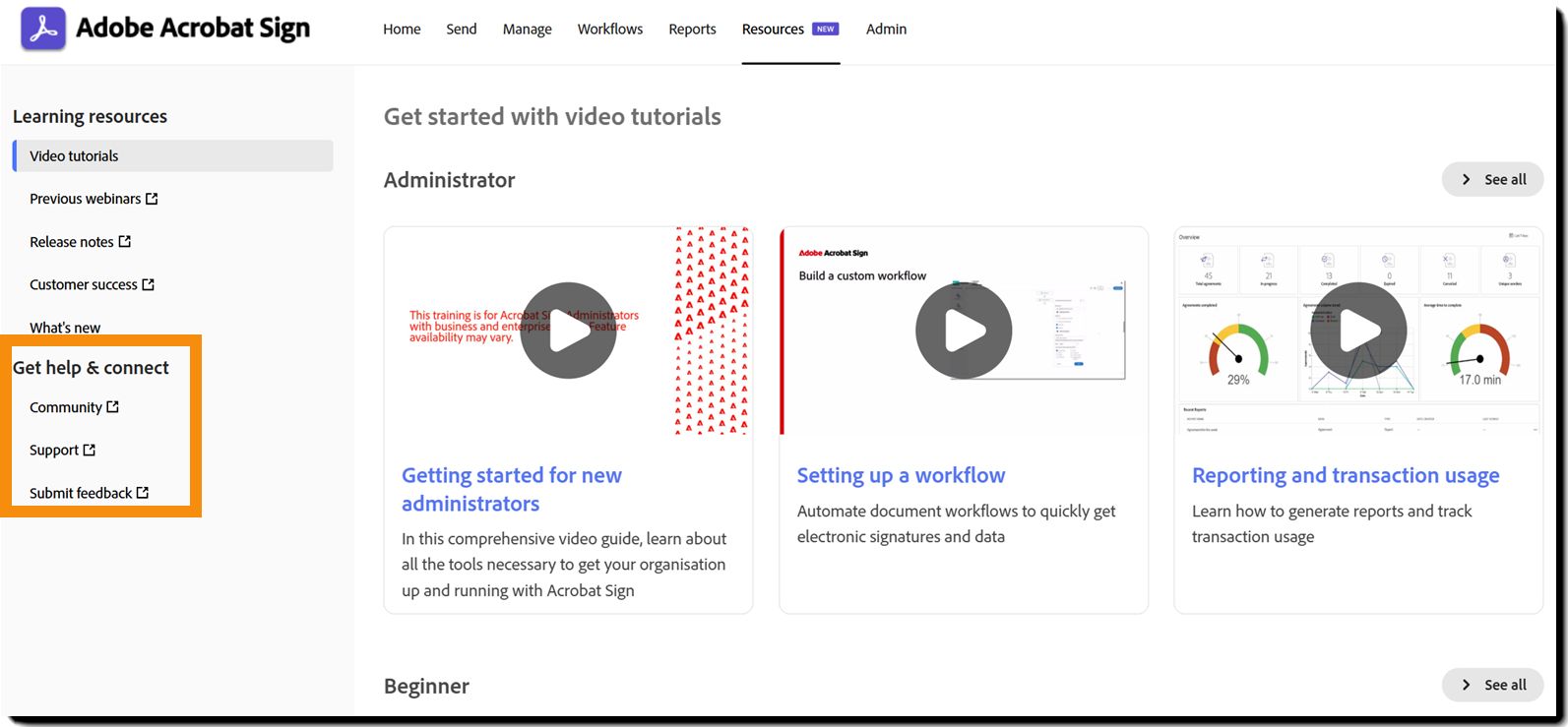Click the Adobe Acrobat Sign logo icon

click(x=43, y=30)
